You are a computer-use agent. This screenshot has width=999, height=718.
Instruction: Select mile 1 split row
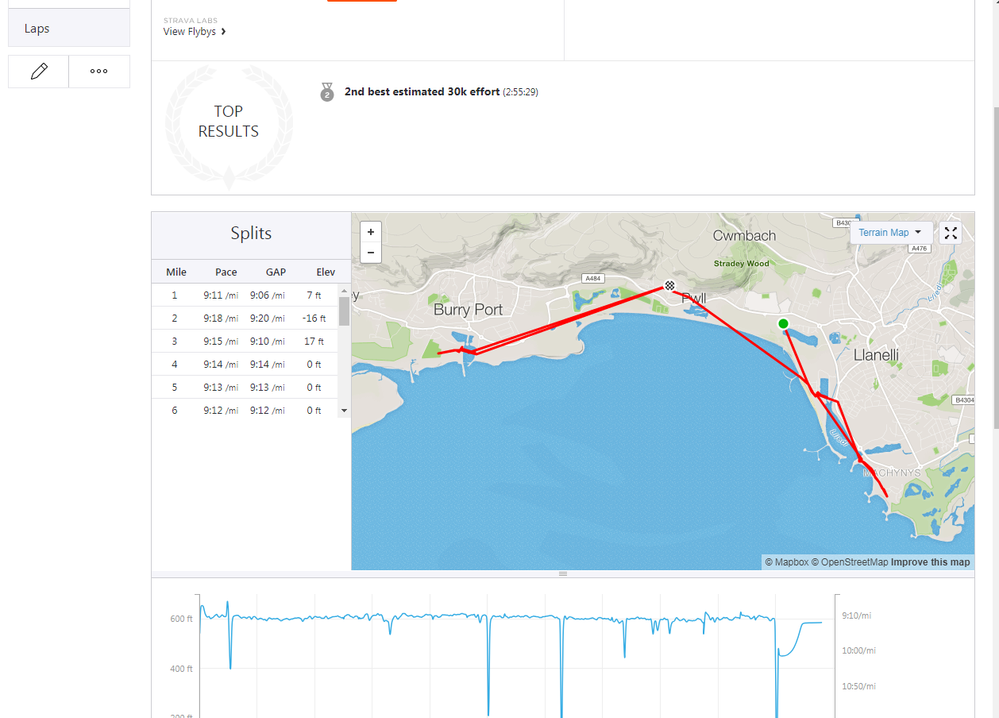pos(245,296)
